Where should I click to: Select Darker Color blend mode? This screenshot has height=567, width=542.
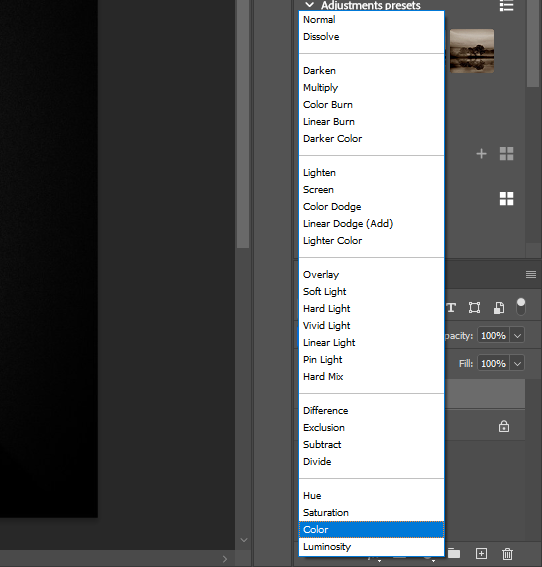point(371,138)
